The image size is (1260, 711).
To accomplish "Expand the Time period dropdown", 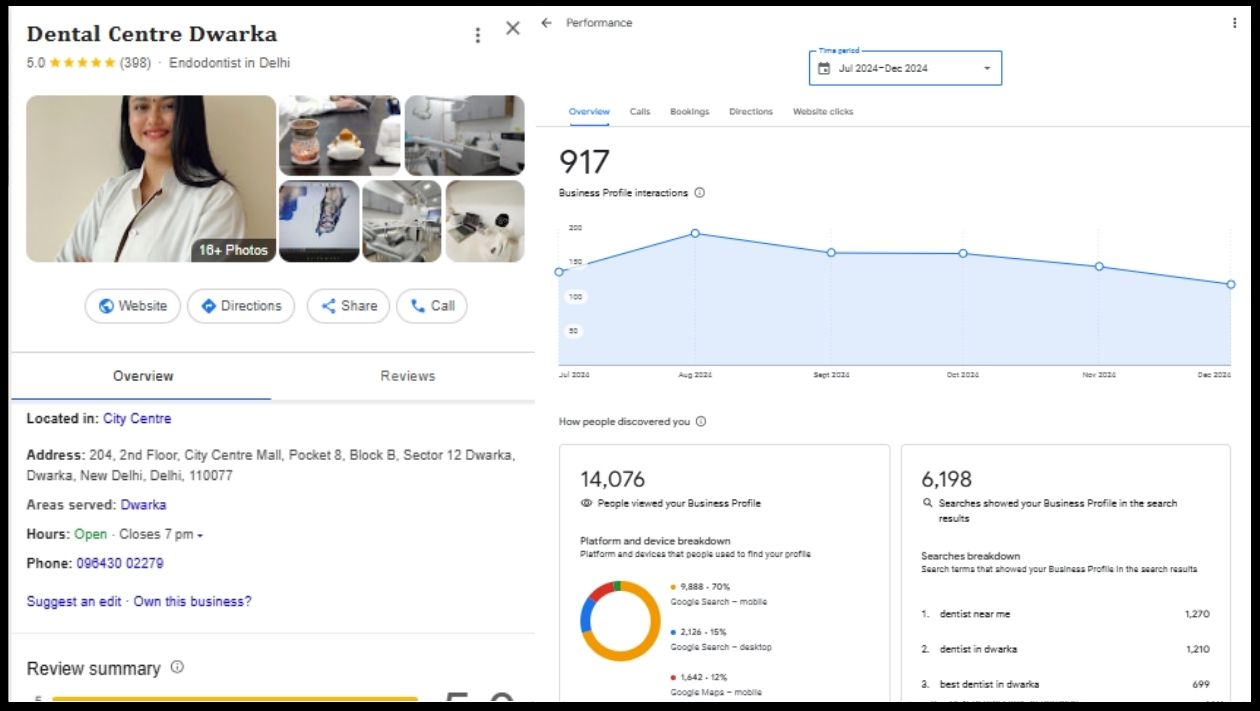I will point(987,69).
